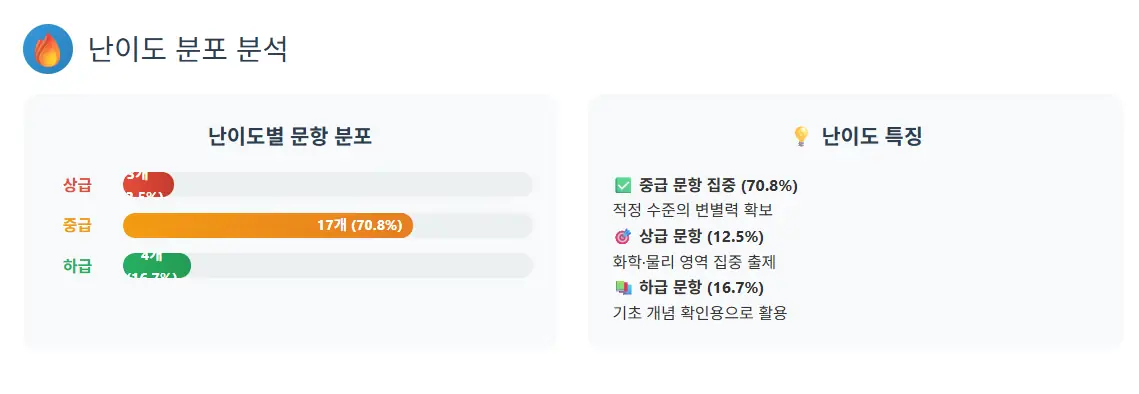Click the 하급 label in green
The image size is (1139, 394).
[x=78, y=266]
